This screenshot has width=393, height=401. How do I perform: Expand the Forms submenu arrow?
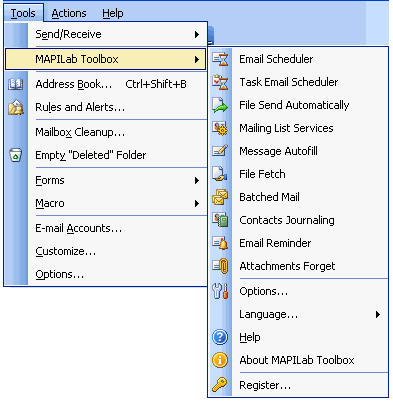pos(197,181)
